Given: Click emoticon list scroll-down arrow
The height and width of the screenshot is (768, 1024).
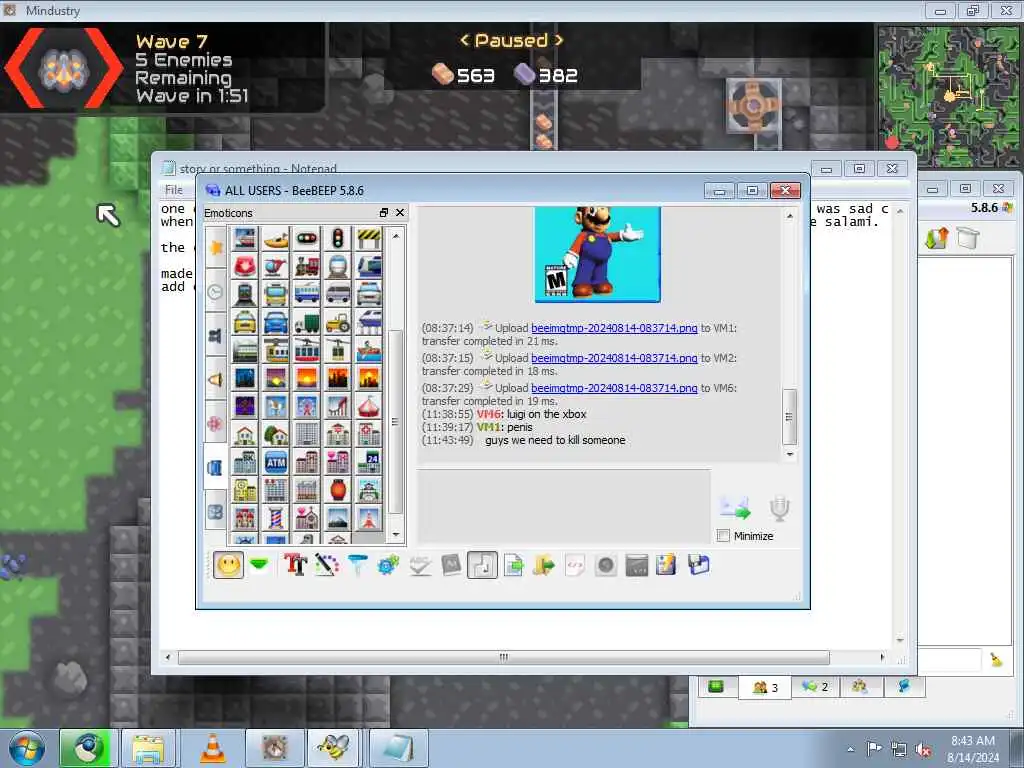Looking at the screenshot, I should (x=395, y=535).
